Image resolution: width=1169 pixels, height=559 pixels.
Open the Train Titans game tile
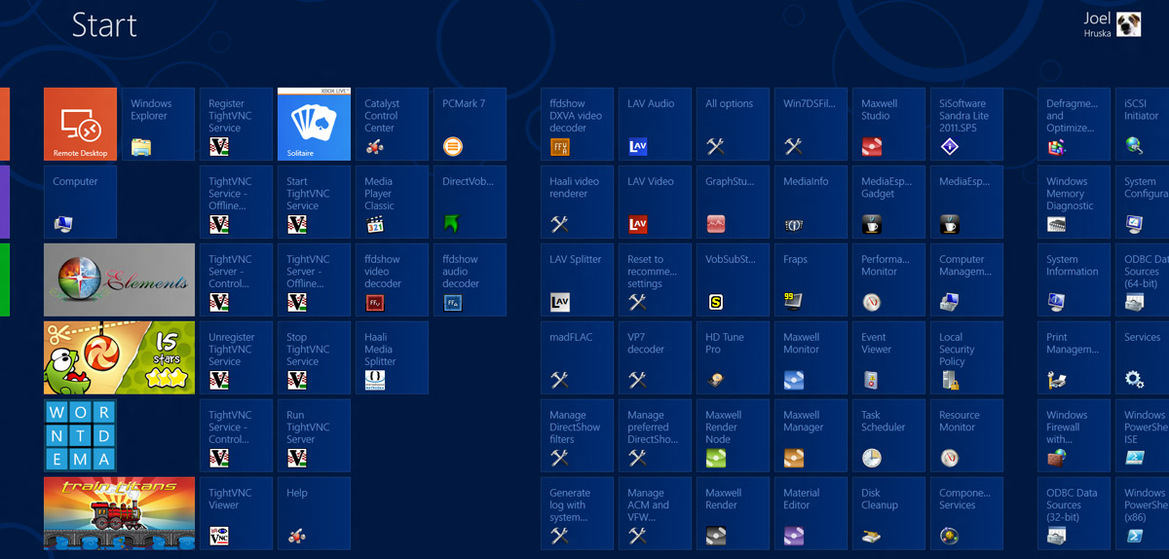pyautogui.click(x=119, y=514)
